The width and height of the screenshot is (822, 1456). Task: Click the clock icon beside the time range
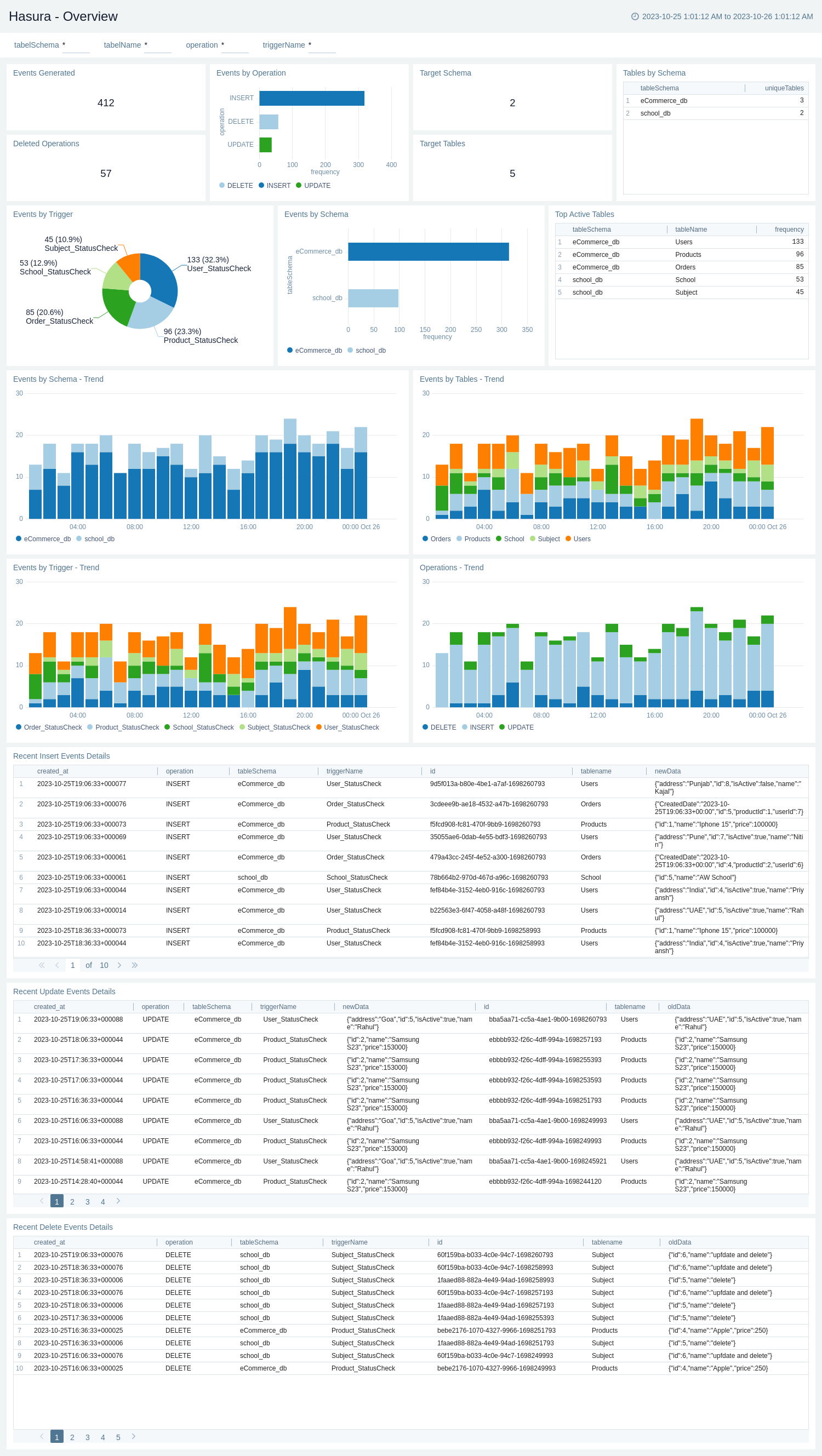click(634, 16)
